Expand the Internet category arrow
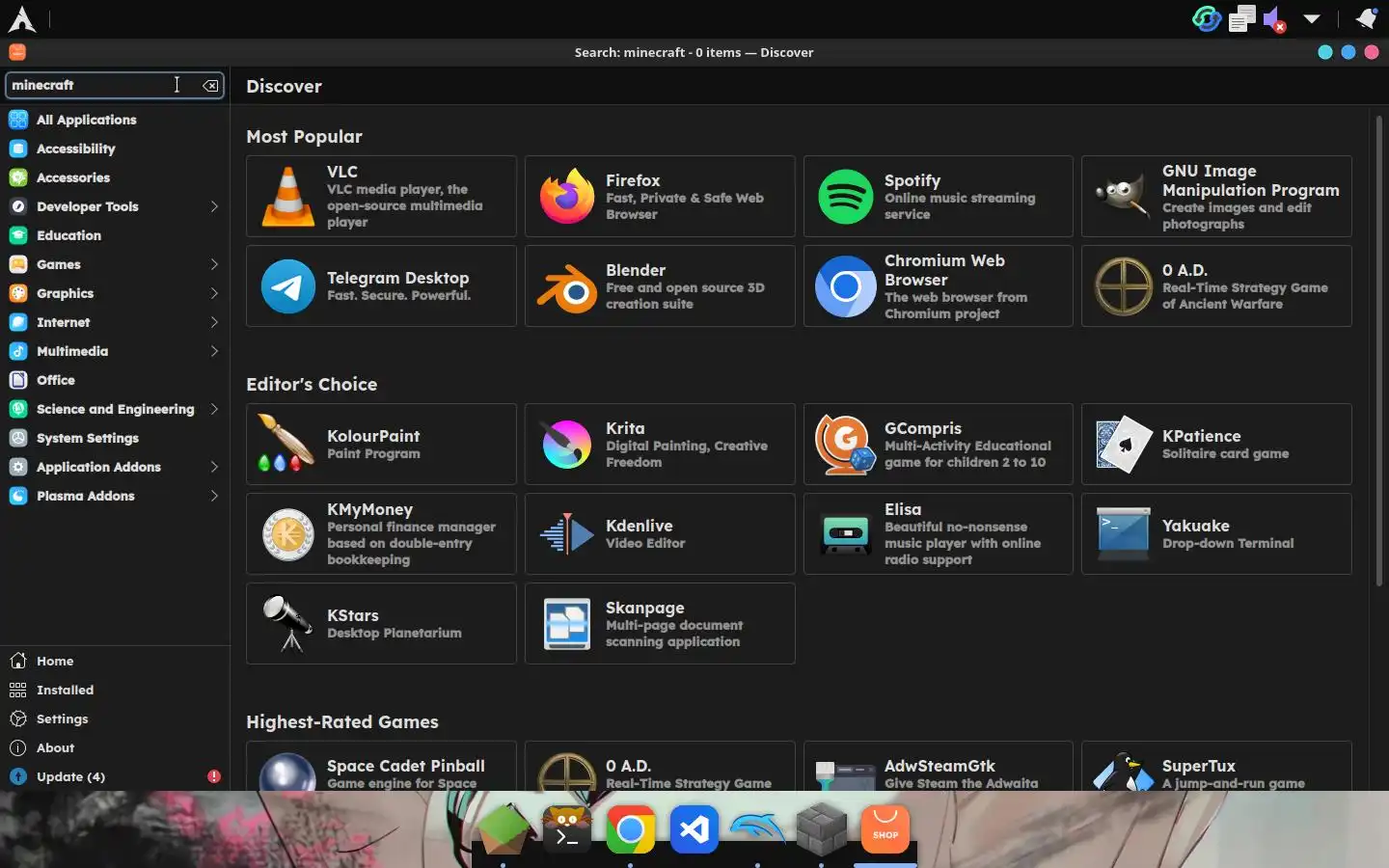The width and height of the screenshot is (1389, 868). [214, 322]
